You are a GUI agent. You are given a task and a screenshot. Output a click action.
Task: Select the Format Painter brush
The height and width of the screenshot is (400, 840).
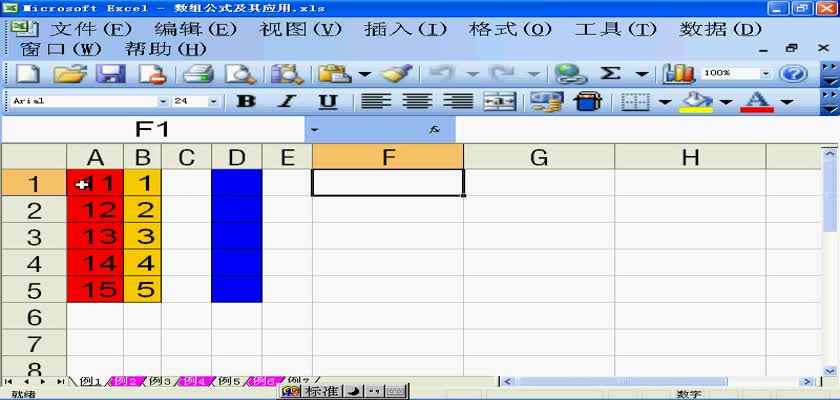pos(397,74)
